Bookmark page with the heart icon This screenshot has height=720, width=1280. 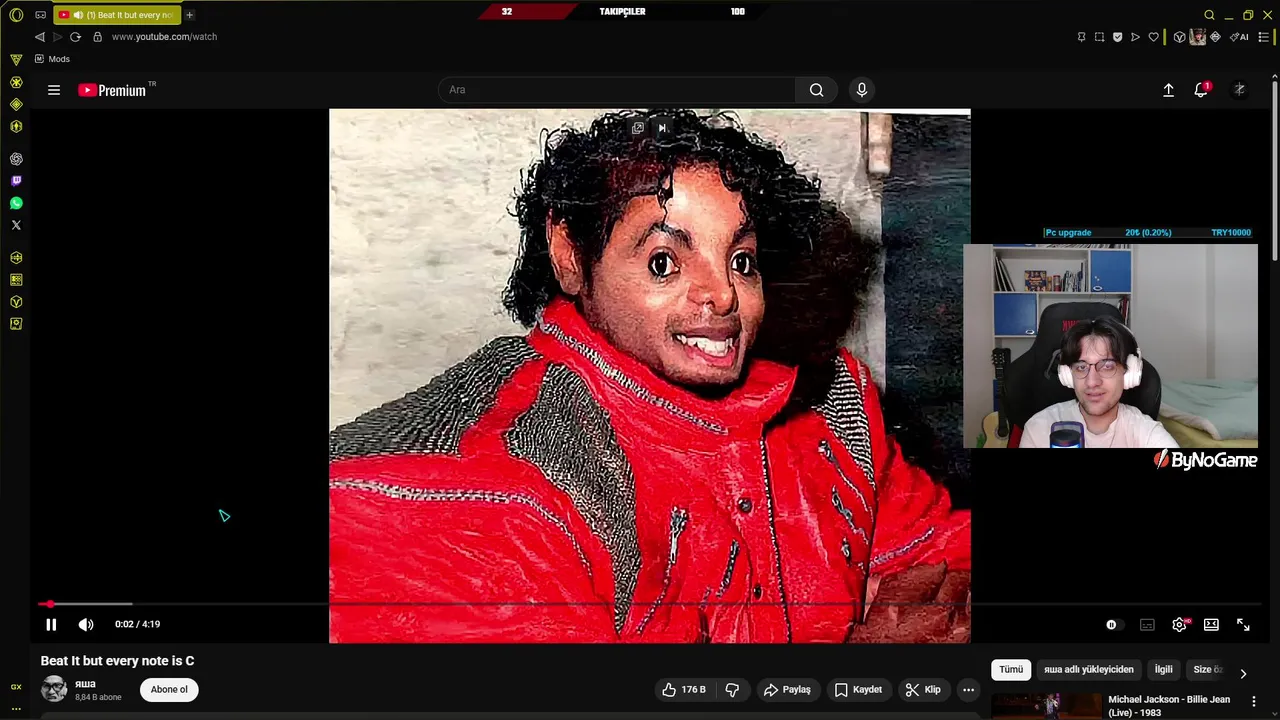[x=1153, y=37]
